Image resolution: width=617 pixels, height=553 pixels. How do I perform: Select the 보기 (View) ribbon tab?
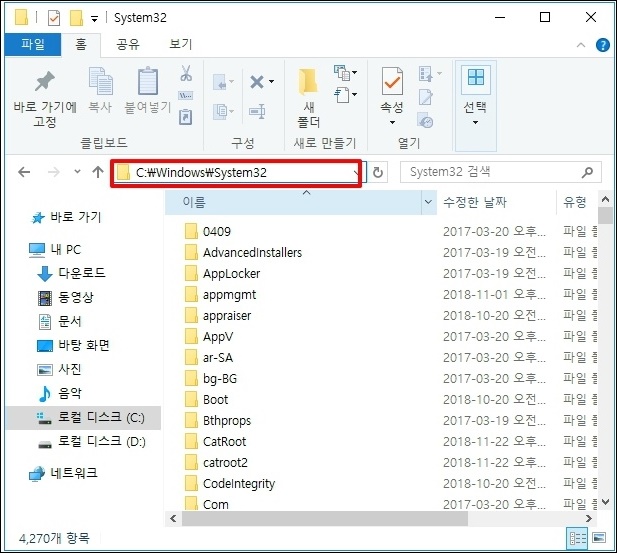tap(181, 44)
